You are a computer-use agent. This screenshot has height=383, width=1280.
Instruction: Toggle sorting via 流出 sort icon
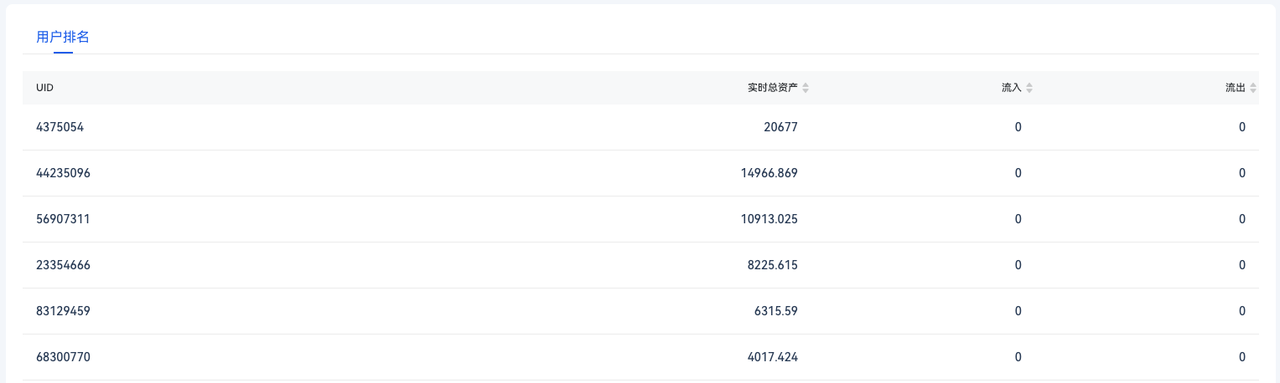coord(1253,88)
